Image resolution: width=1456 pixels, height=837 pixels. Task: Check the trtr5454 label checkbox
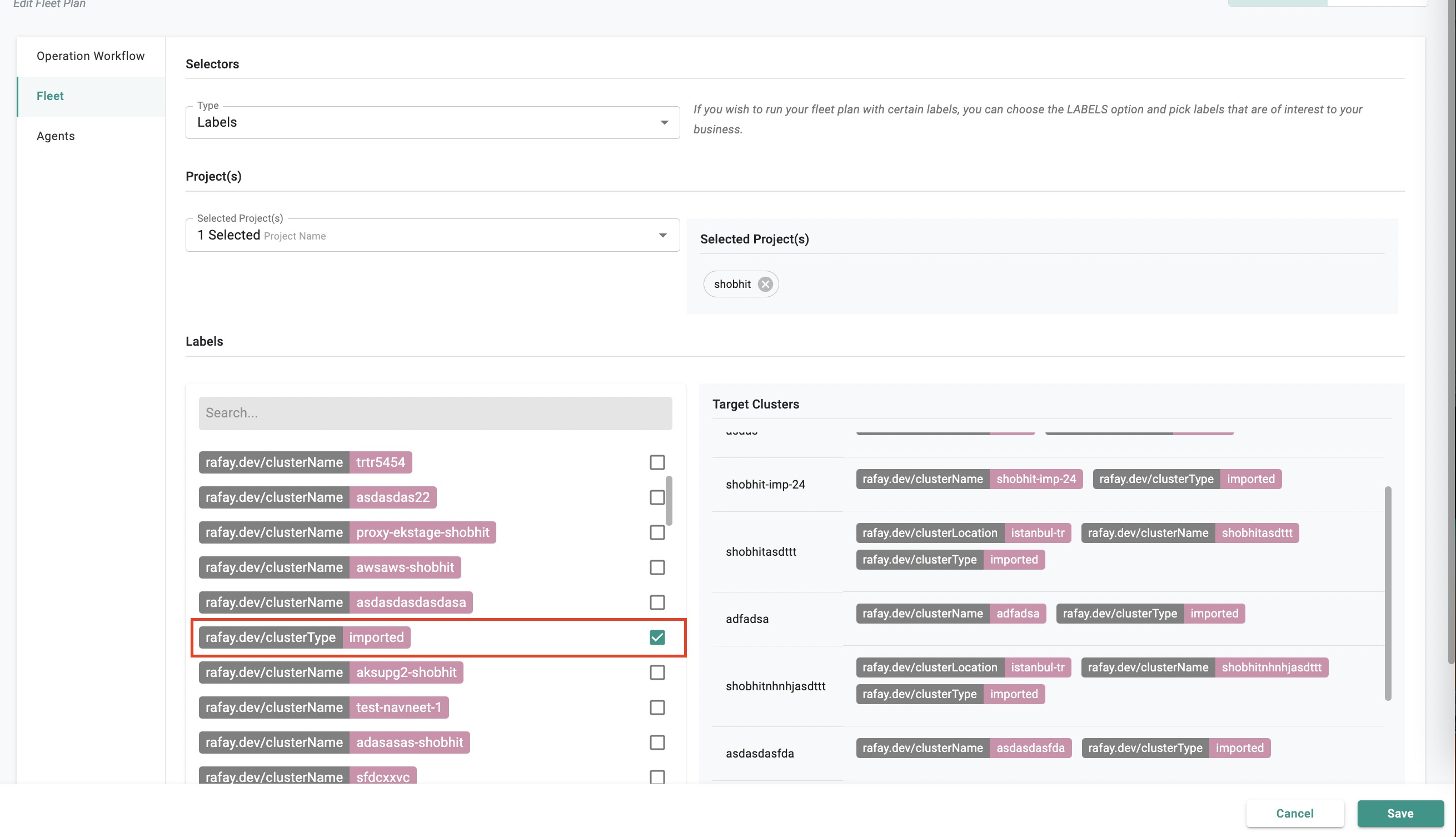(657, 462)
